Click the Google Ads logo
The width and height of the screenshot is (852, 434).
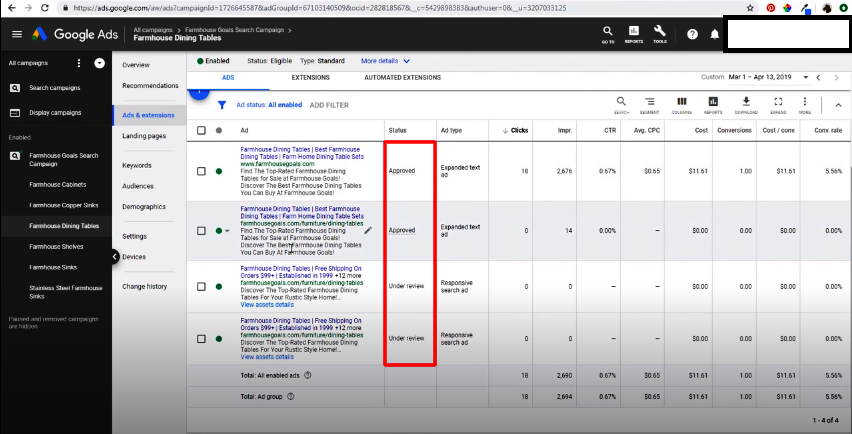tap(74, 34)
